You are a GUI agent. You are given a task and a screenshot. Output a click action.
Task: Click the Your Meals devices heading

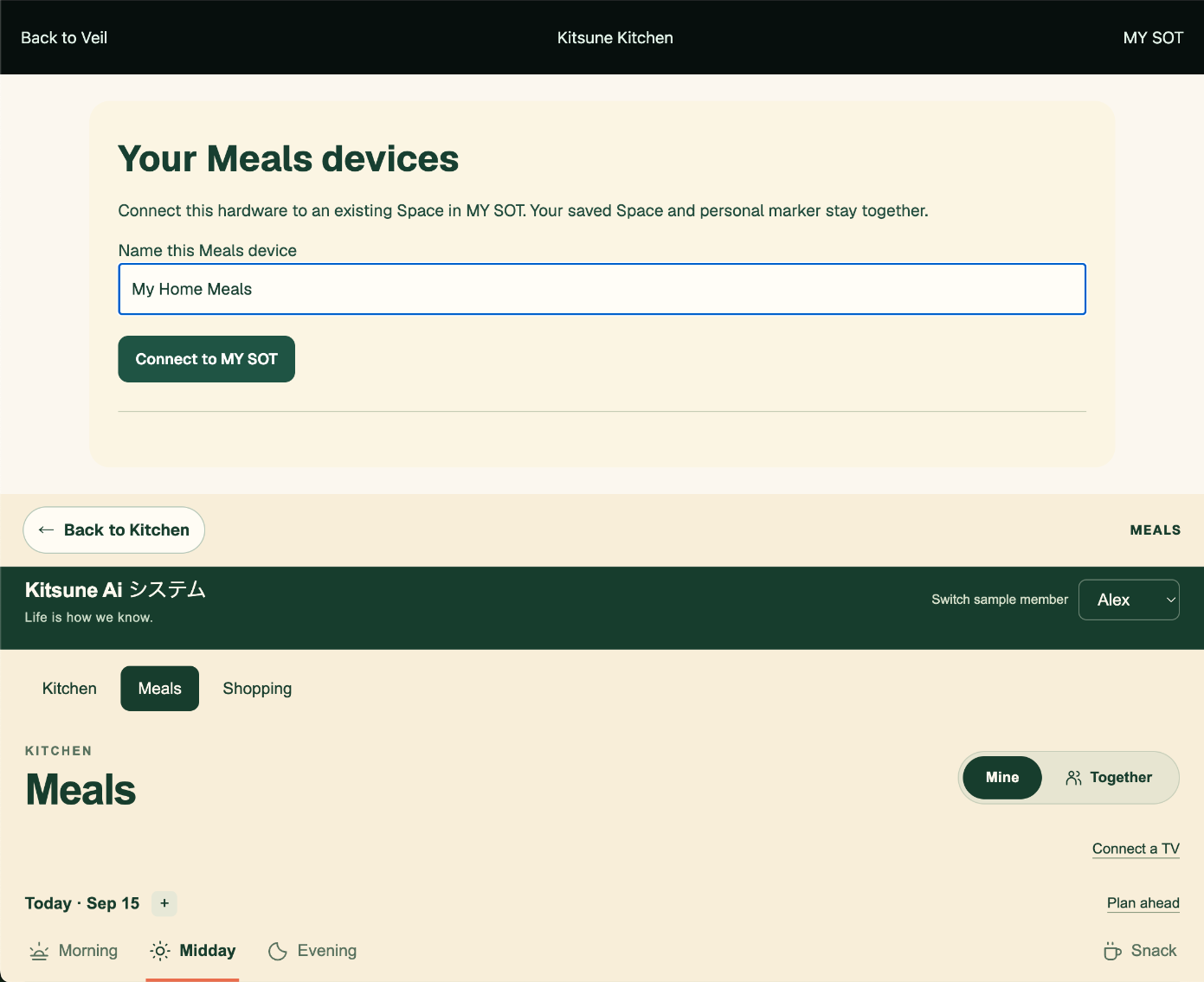click(288, 158)
